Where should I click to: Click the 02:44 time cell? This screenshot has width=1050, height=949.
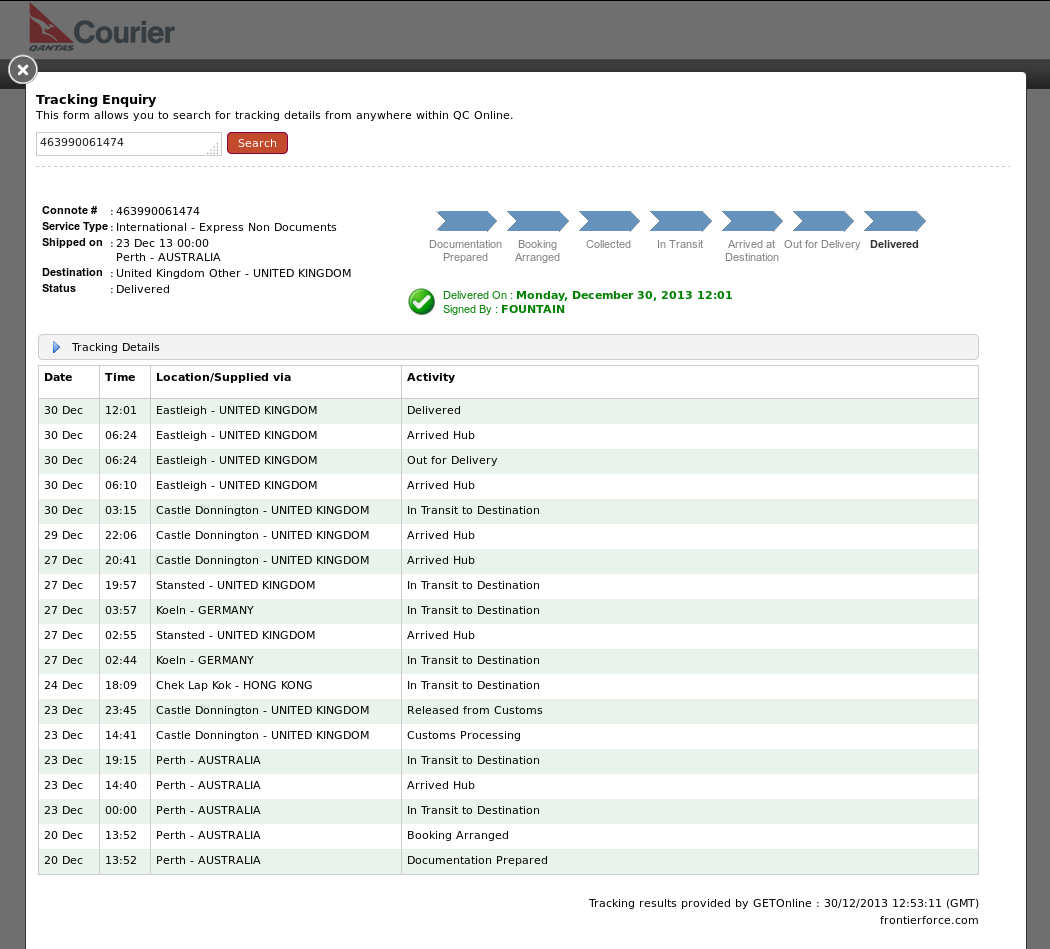tap(121, 660)
